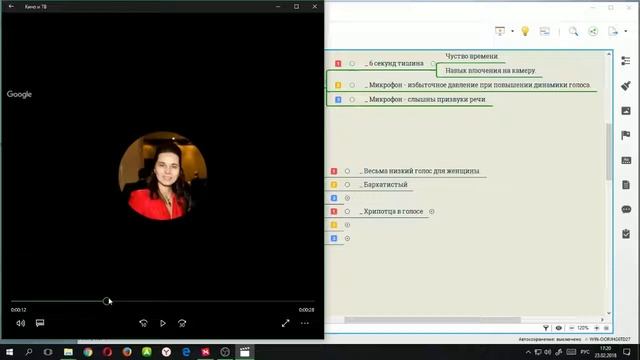Click the red priority marker beside '6 секунд тишина'

click(x=338, y=64)
